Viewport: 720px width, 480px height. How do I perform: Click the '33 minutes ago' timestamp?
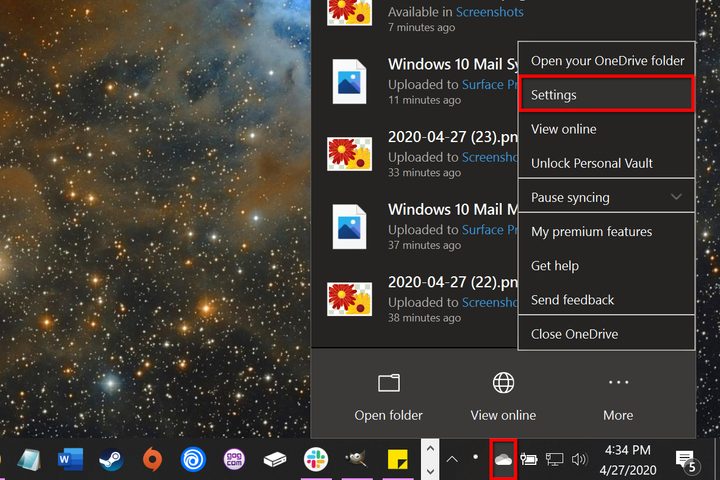(x=424, y=173)
